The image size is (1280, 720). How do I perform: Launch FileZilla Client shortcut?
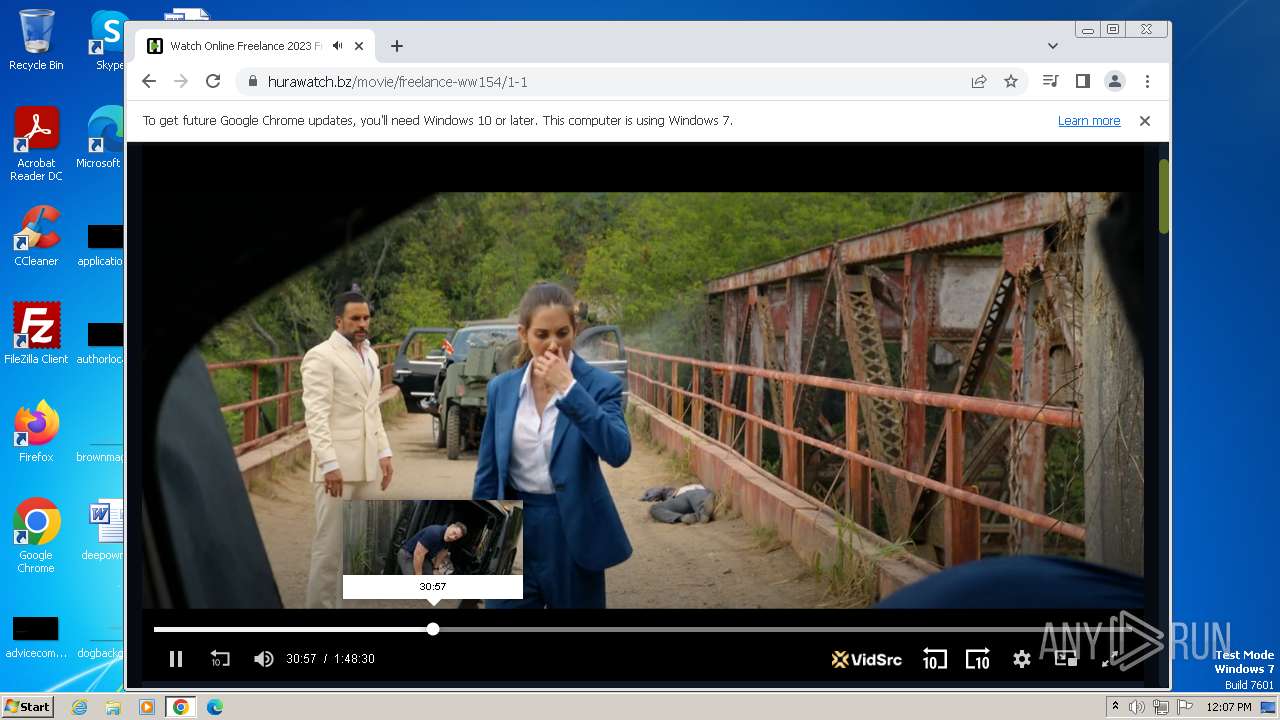pyautogui.click(x=36, y=334)
